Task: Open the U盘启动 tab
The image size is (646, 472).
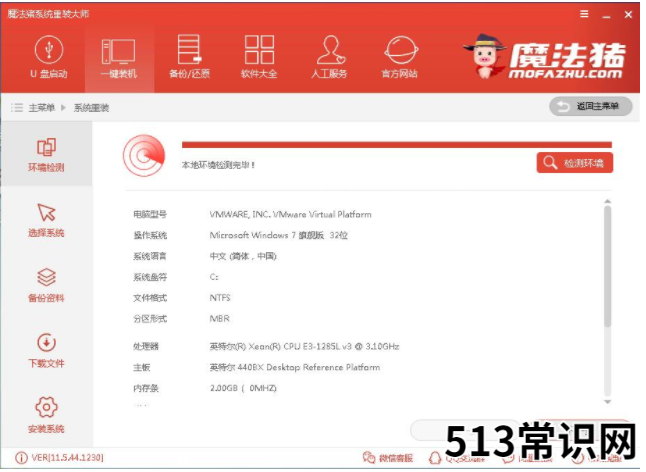Action: (x=49, y=57)
